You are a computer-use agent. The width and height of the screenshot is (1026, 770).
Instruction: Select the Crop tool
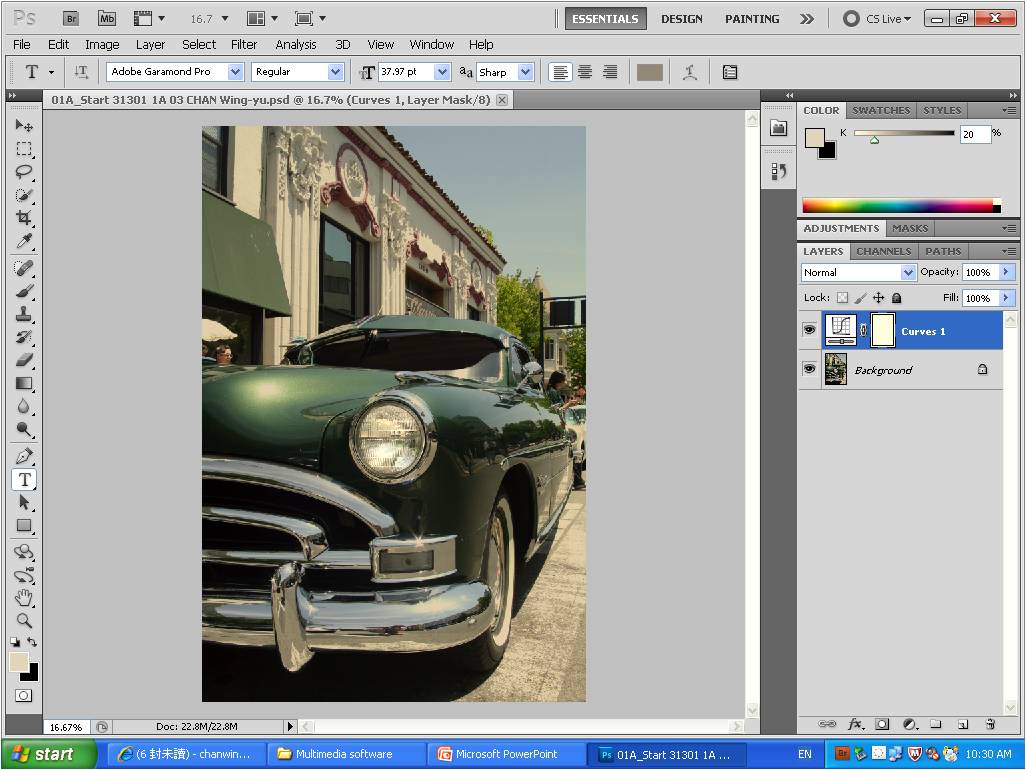pyautogui.click(x=24, y=218)
